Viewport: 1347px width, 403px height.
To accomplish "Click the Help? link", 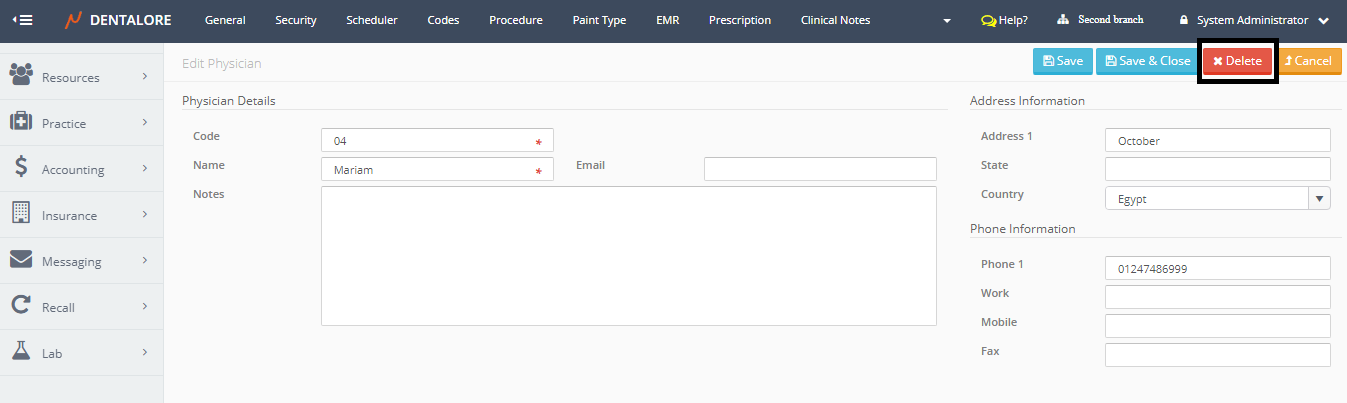I will pos(1004,20).
